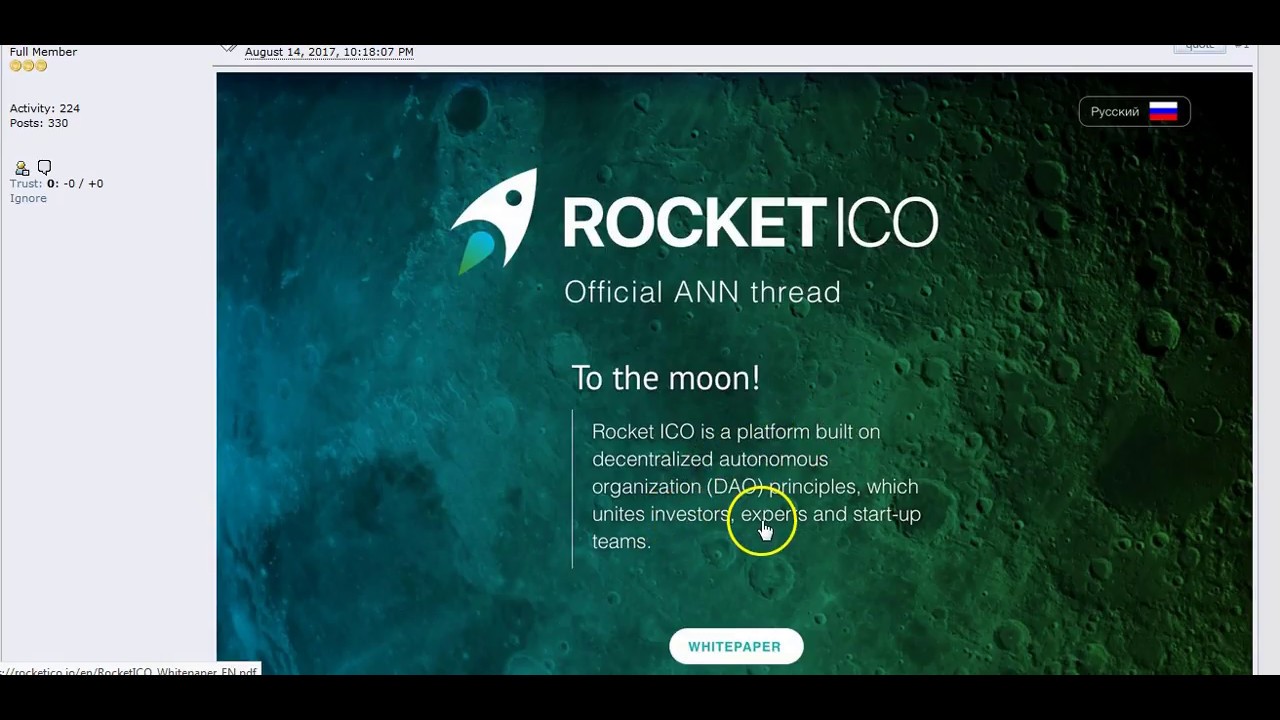The height and width of the screenshot is (720, 1280).
Task: Open the poster's profile icon
Action: 22,168
